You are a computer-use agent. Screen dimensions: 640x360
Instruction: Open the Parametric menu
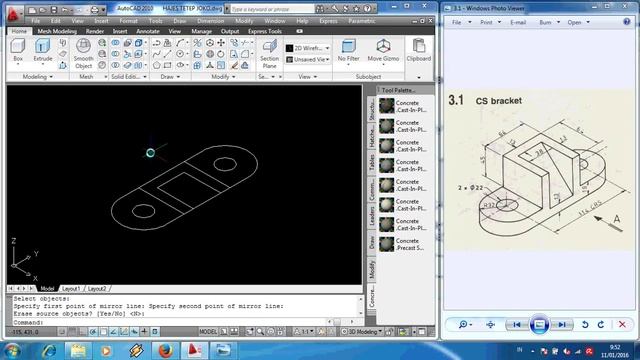coord(362,21)
